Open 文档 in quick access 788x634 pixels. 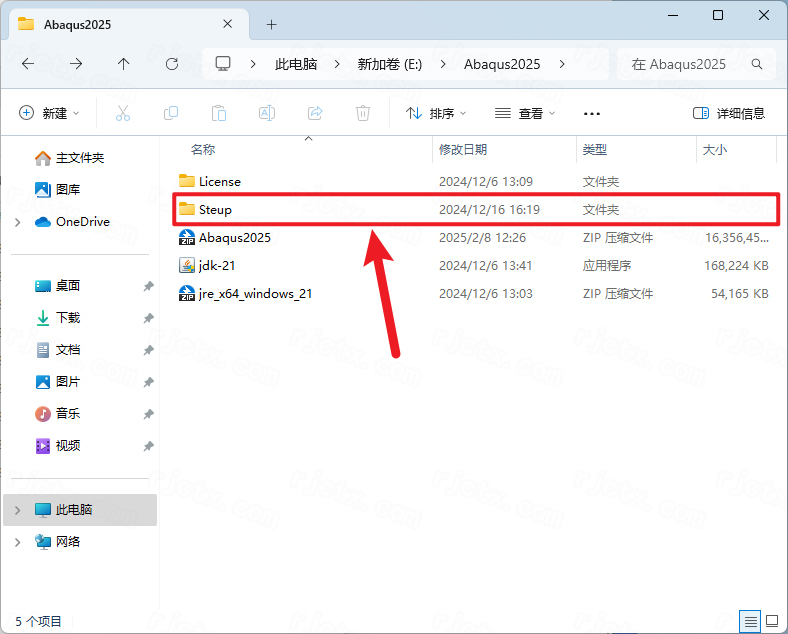(x=58, y=350)
